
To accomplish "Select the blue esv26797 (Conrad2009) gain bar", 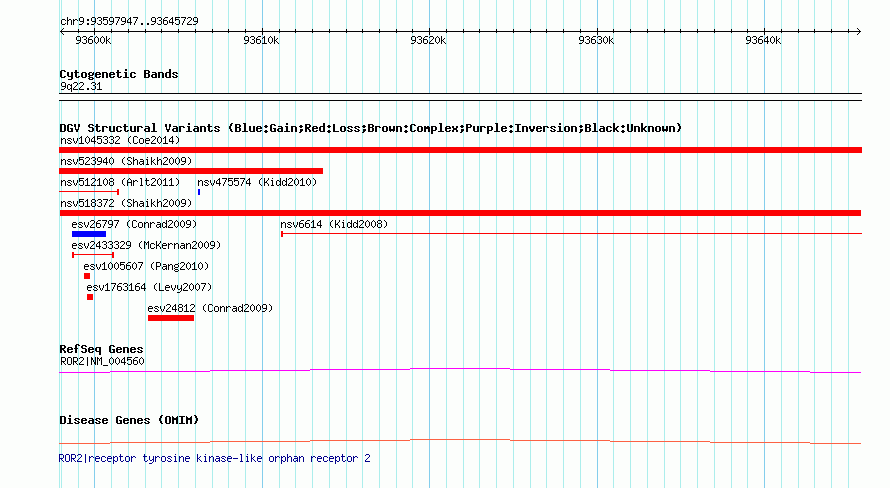I will coord(89,234).
